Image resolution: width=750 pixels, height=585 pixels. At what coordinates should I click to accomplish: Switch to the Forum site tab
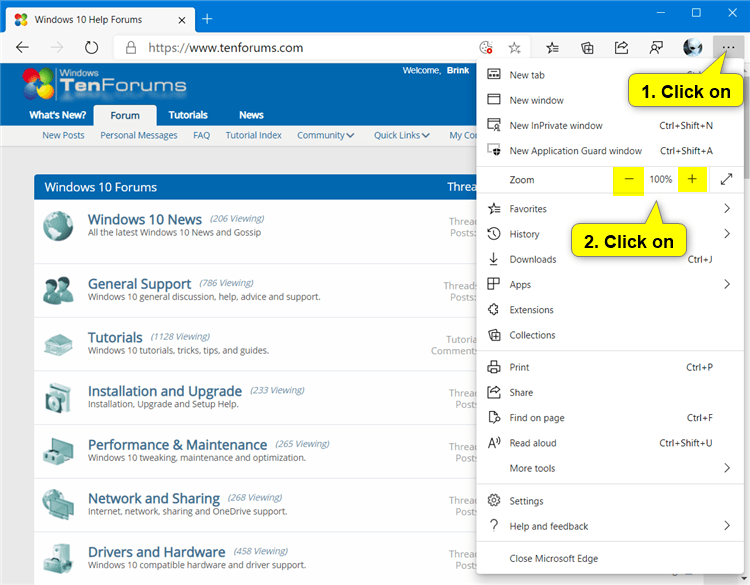125,115
